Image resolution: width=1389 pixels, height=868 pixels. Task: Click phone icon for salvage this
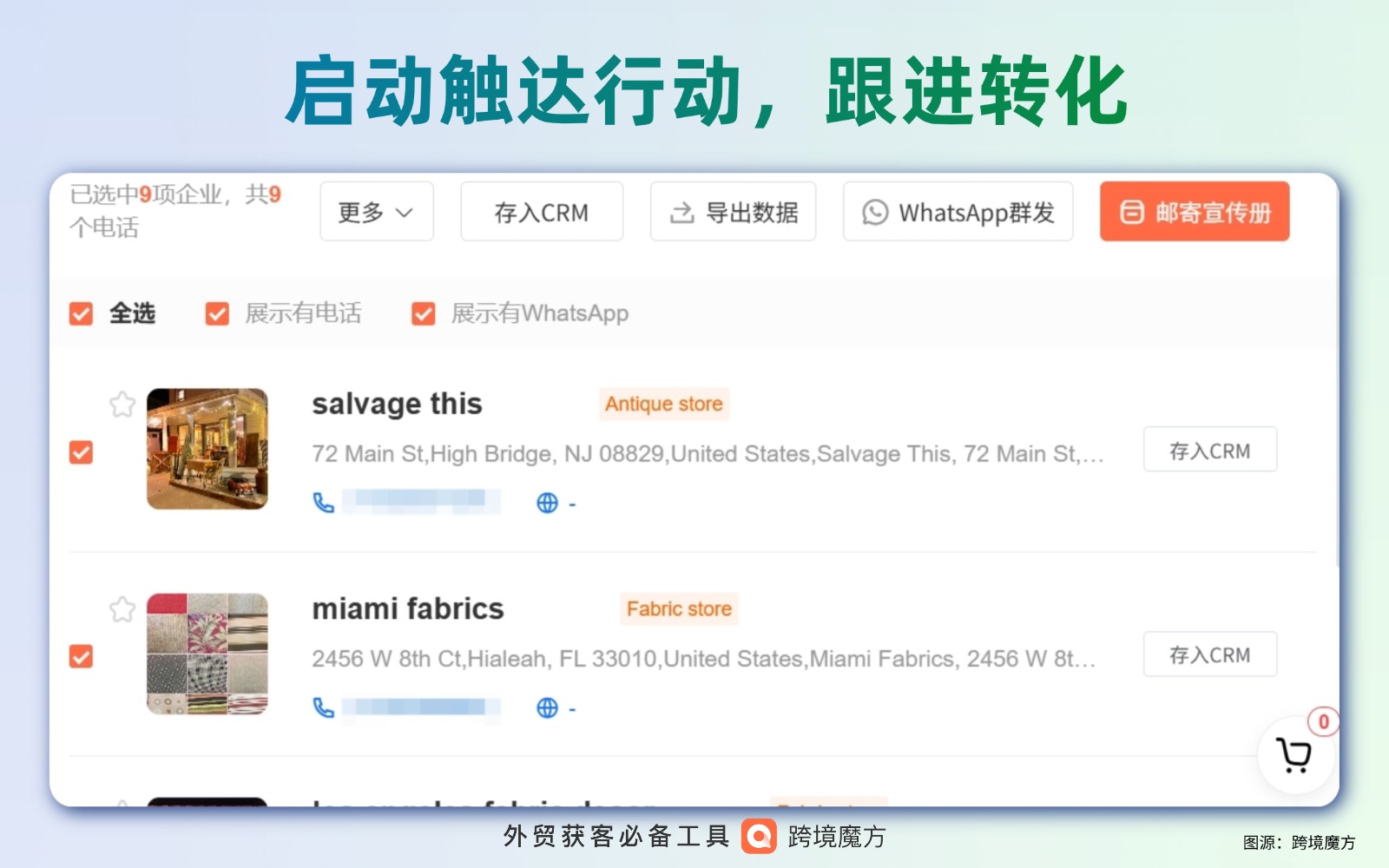(x=324, y=503)
